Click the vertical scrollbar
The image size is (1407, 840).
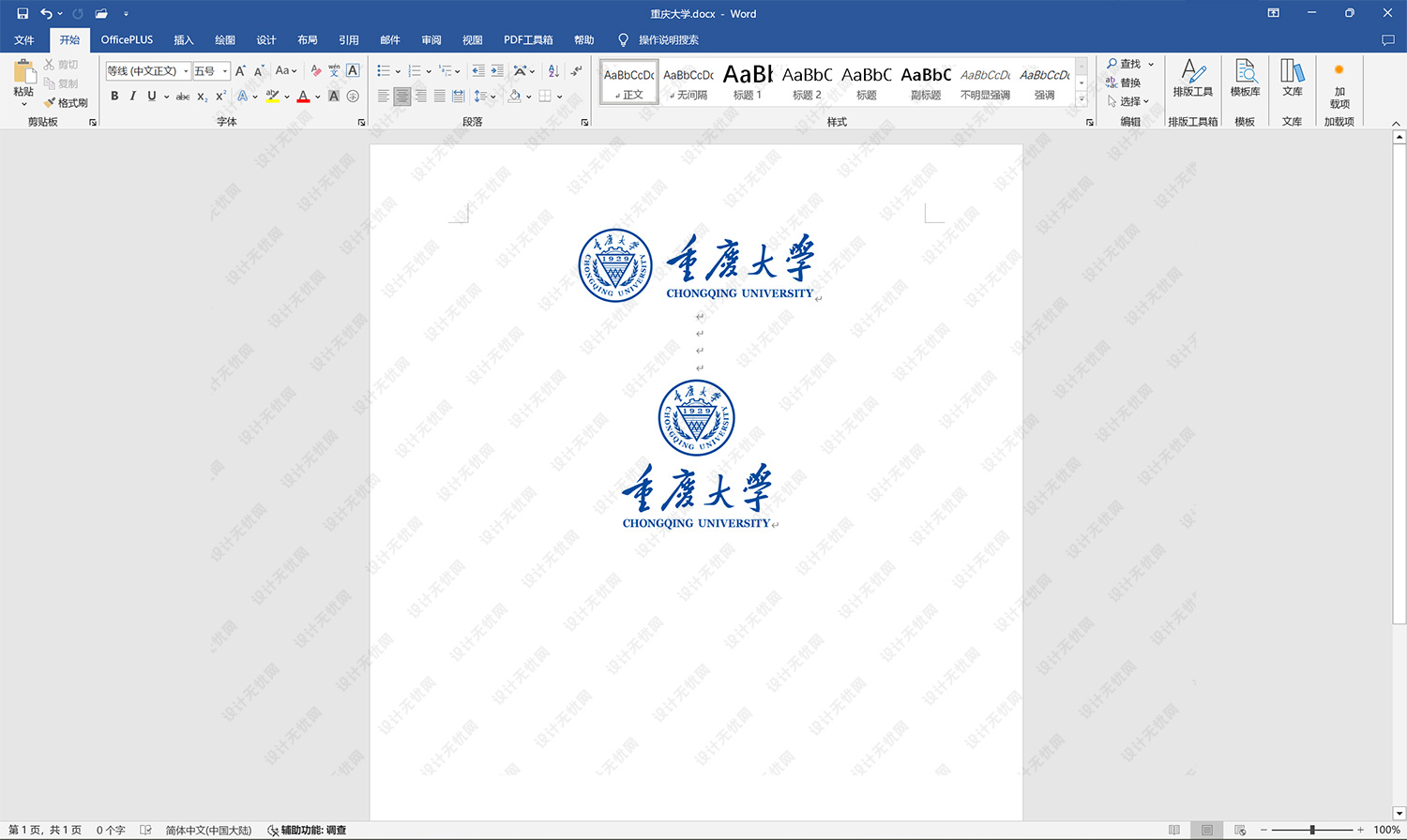click(1399, 382)
